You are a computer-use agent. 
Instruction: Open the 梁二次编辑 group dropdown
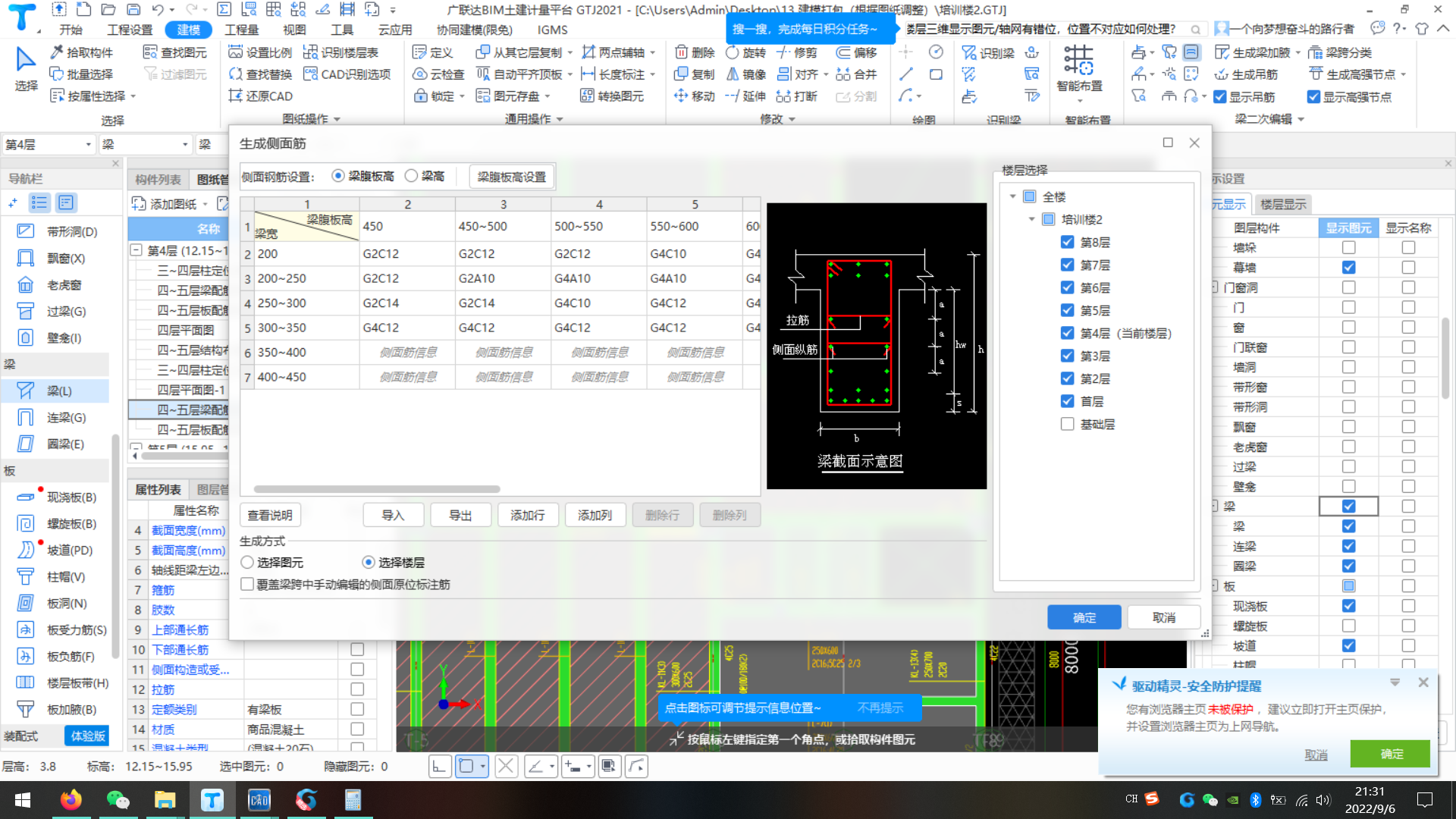pyautogui.click(x=1301, y=120)
